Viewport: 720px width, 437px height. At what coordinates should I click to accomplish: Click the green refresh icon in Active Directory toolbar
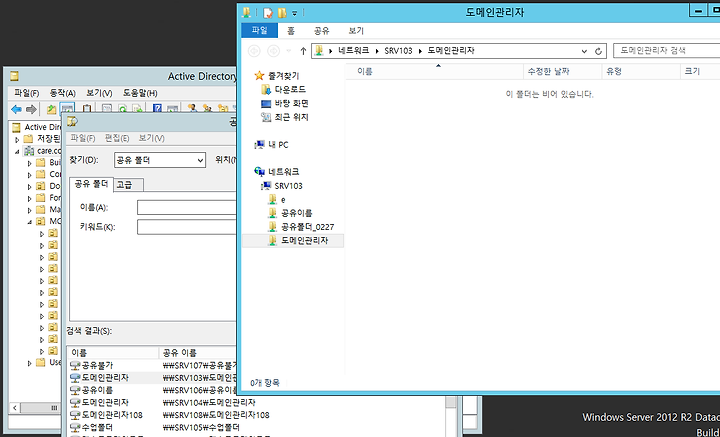tap(122, 109)
